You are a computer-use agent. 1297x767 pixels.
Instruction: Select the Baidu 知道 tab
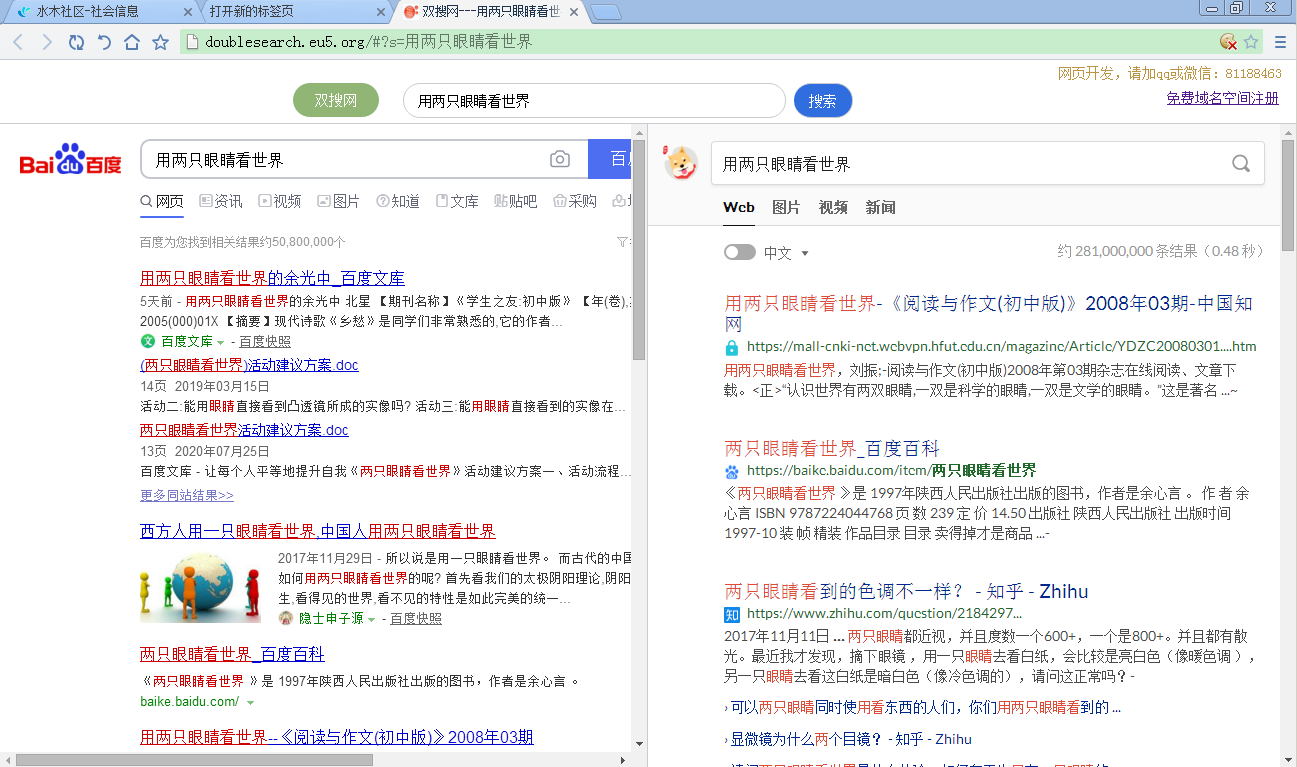tap(398, 201)
